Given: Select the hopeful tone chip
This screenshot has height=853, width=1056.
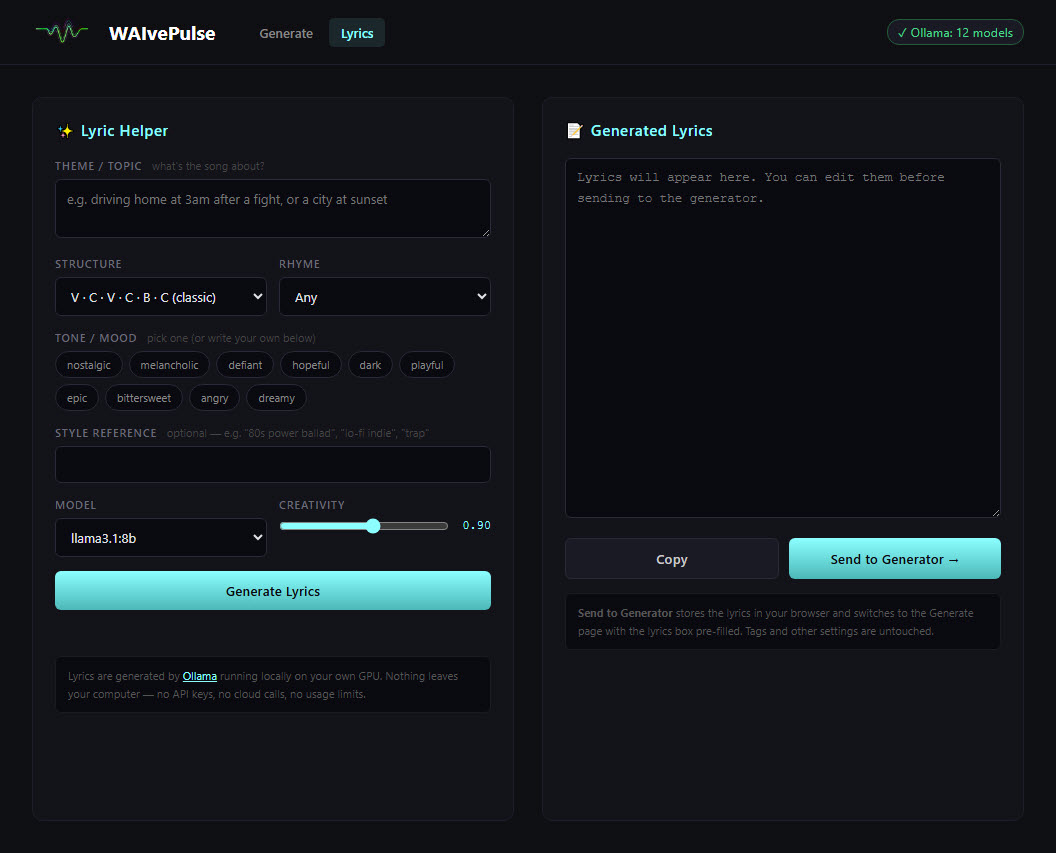Looking at the screenshot, I should coord(310,365).
